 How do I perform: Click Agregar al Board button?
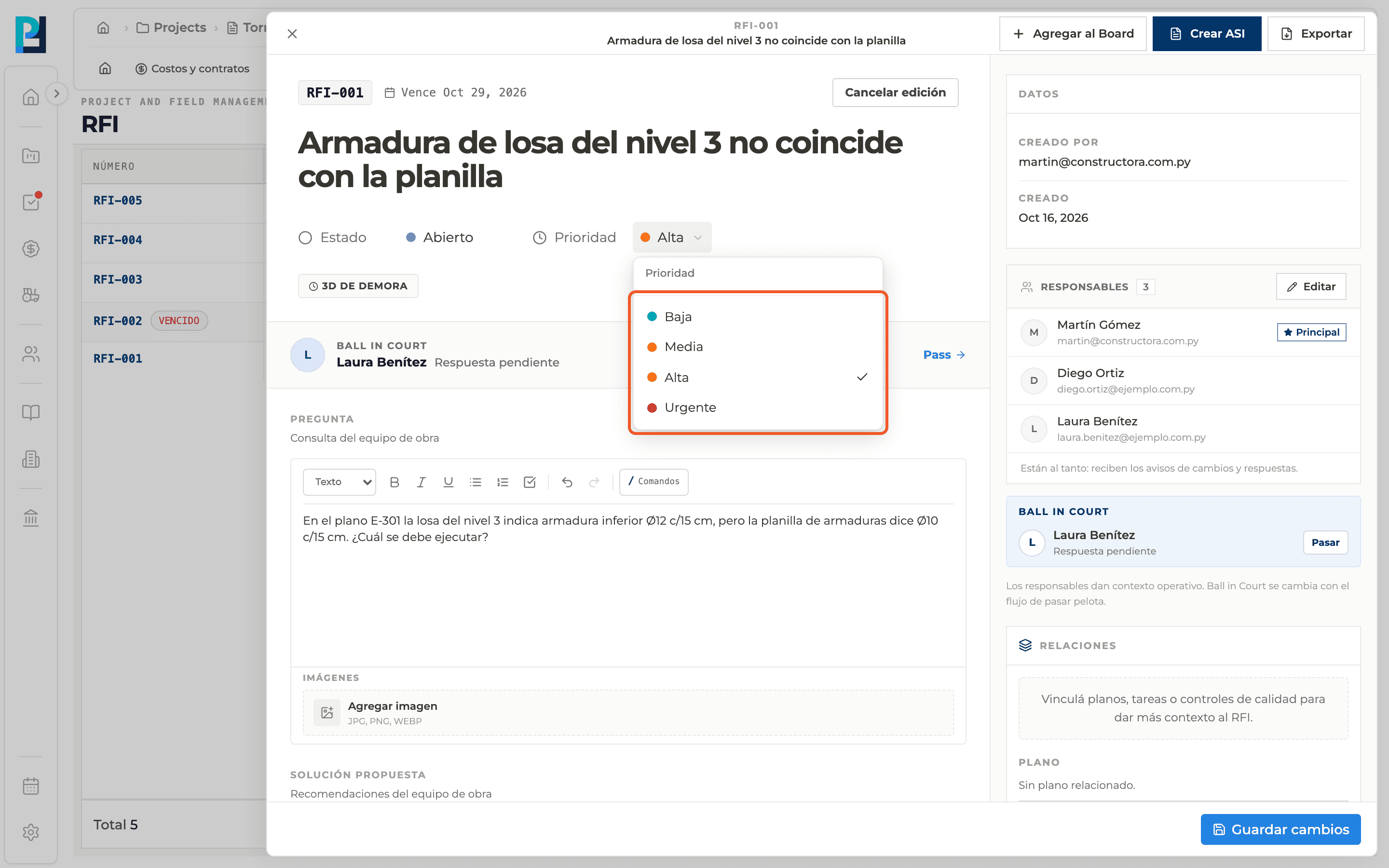1073,34
